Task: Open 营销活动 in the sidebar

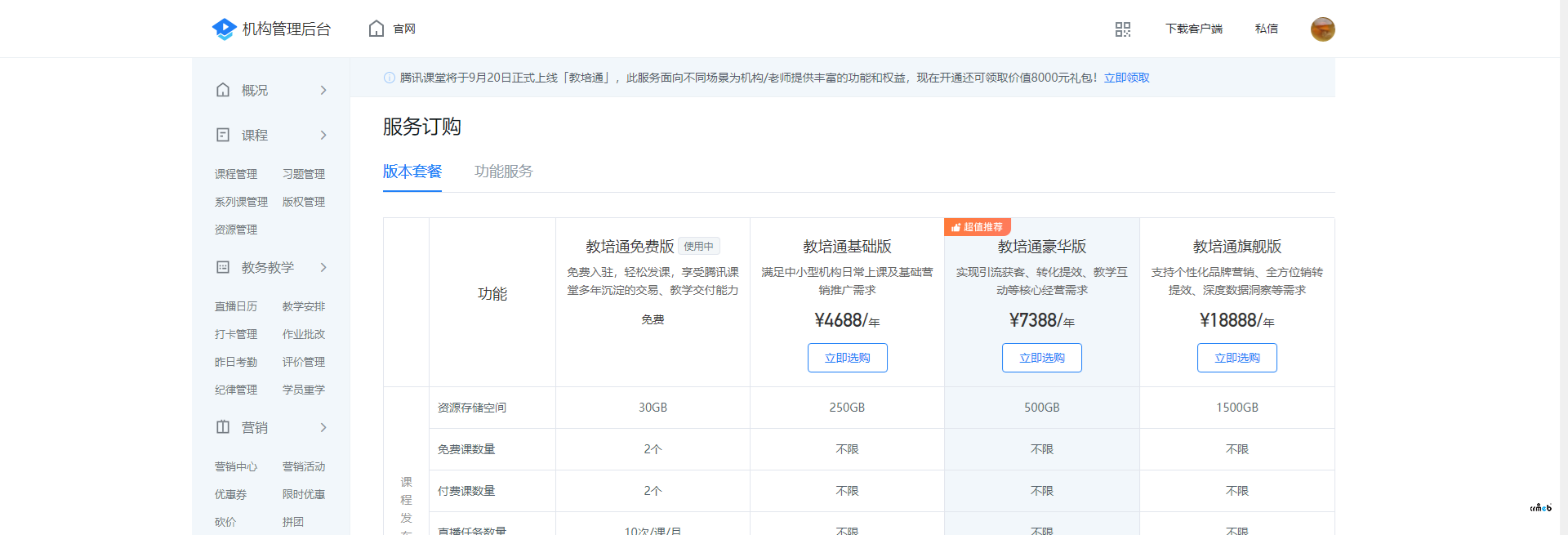Action: [304, 466]
